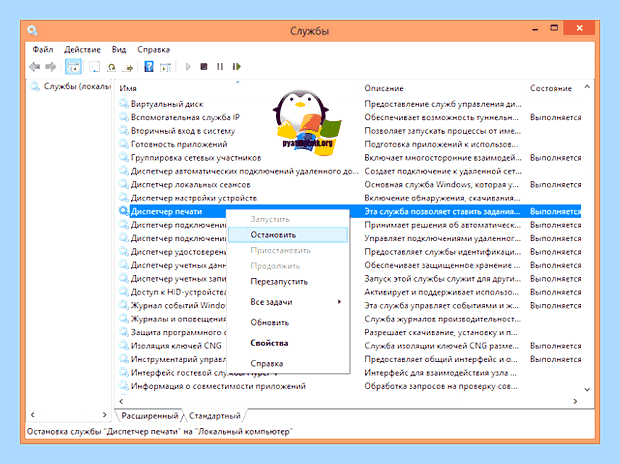Viewport: 620px width, 464px height.
Task: Select Группировка сетевых участников service
Action: [x=196, y=158]
